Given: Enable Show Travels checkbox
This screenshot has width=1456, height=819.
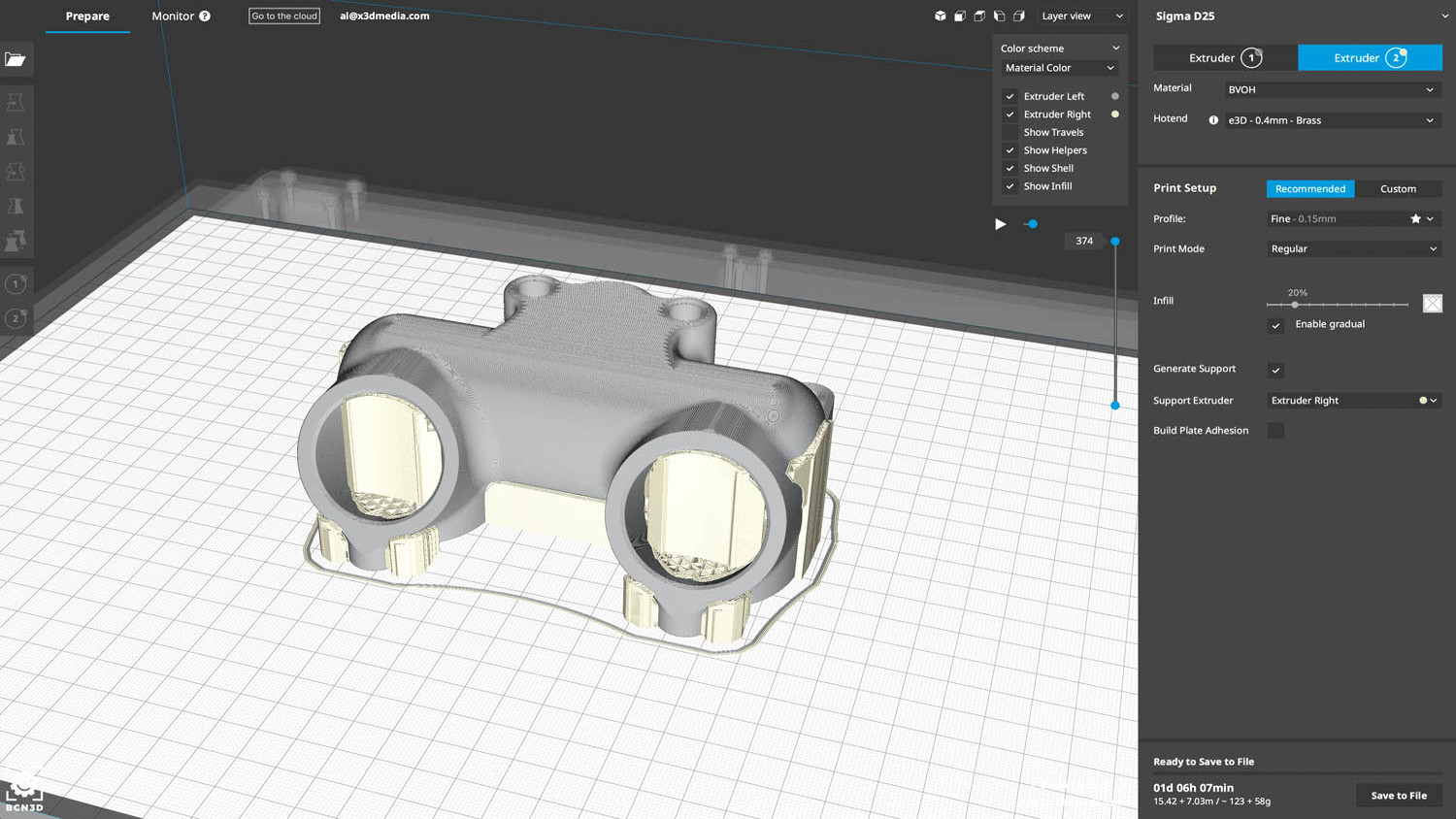Looking at the screenshot, I should (1010, 133).
